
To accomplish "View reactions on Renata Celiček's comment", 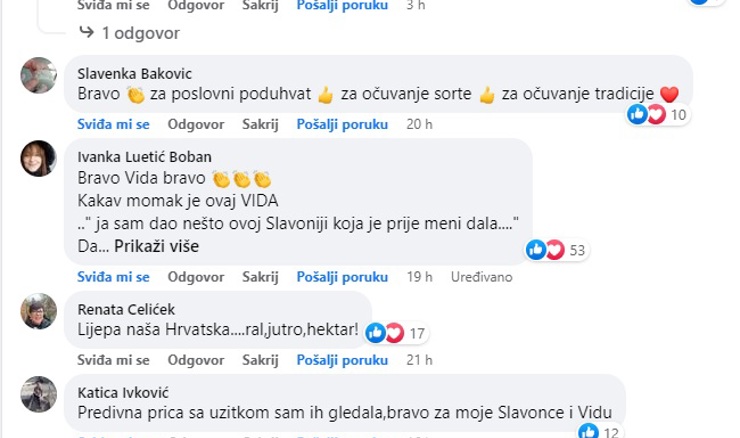I will (397, 333).
